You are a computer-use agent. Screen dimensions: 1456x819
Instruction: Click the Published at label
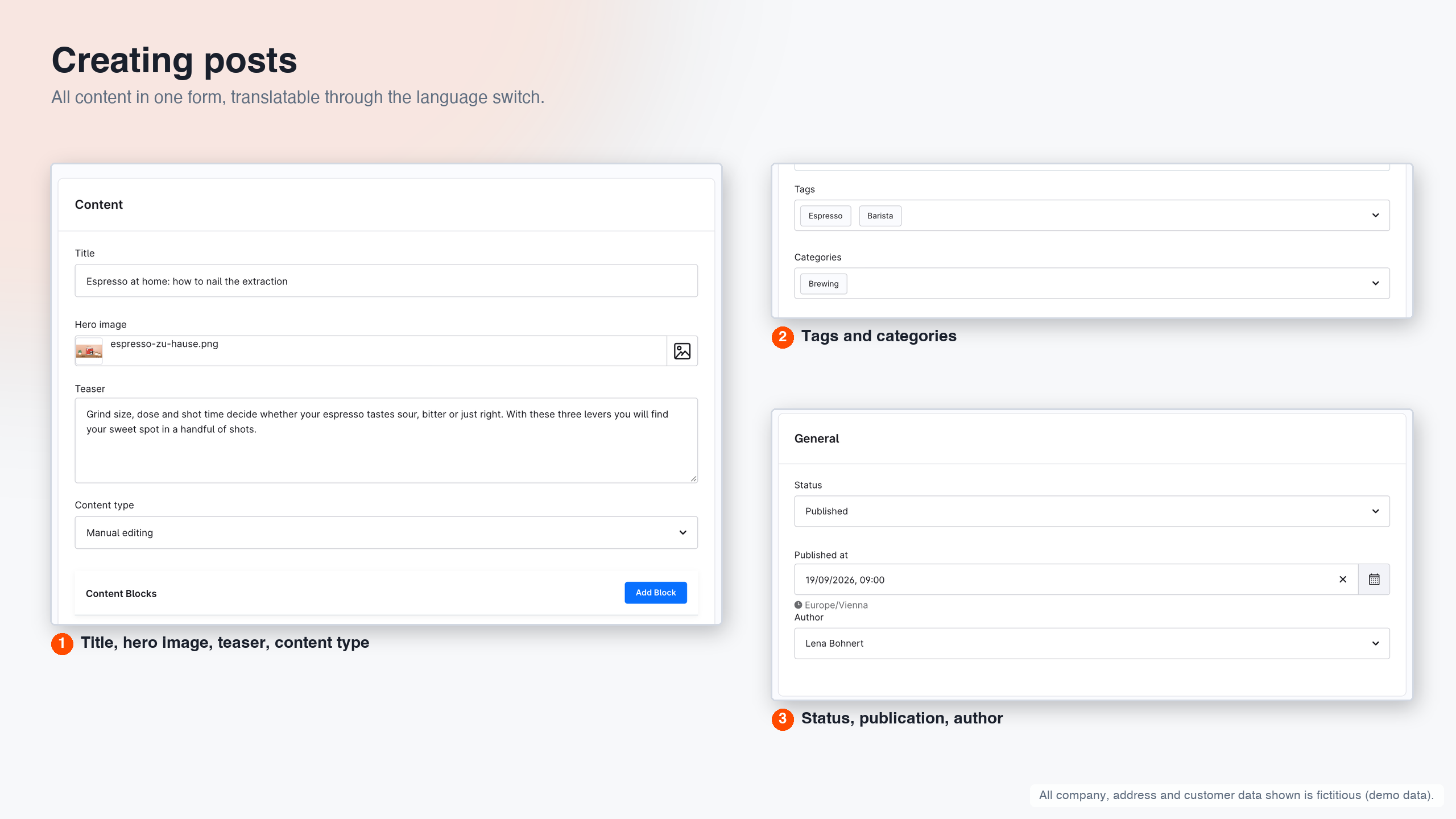pyautogui.click(x=821, y=555)
